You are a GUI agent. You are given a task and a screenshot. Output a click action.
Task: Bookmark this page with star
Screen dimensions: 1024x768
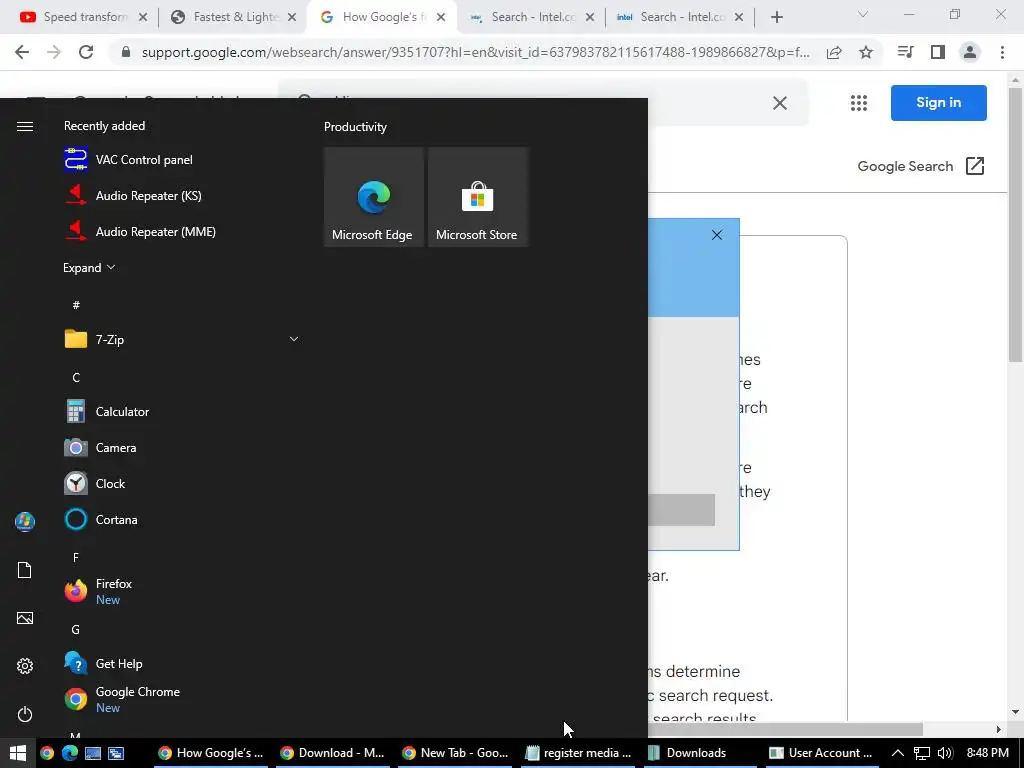pos(866,52)
